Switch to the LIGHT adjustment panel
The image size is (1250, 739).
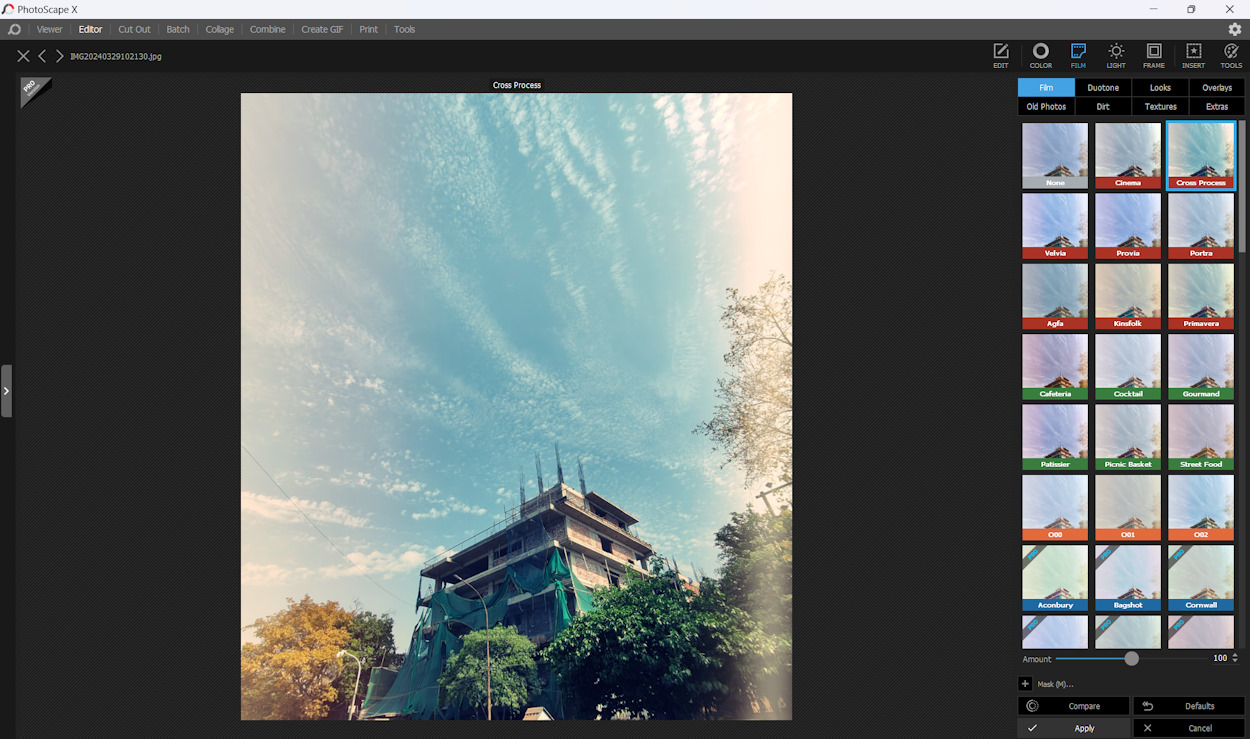[1116, 55]
